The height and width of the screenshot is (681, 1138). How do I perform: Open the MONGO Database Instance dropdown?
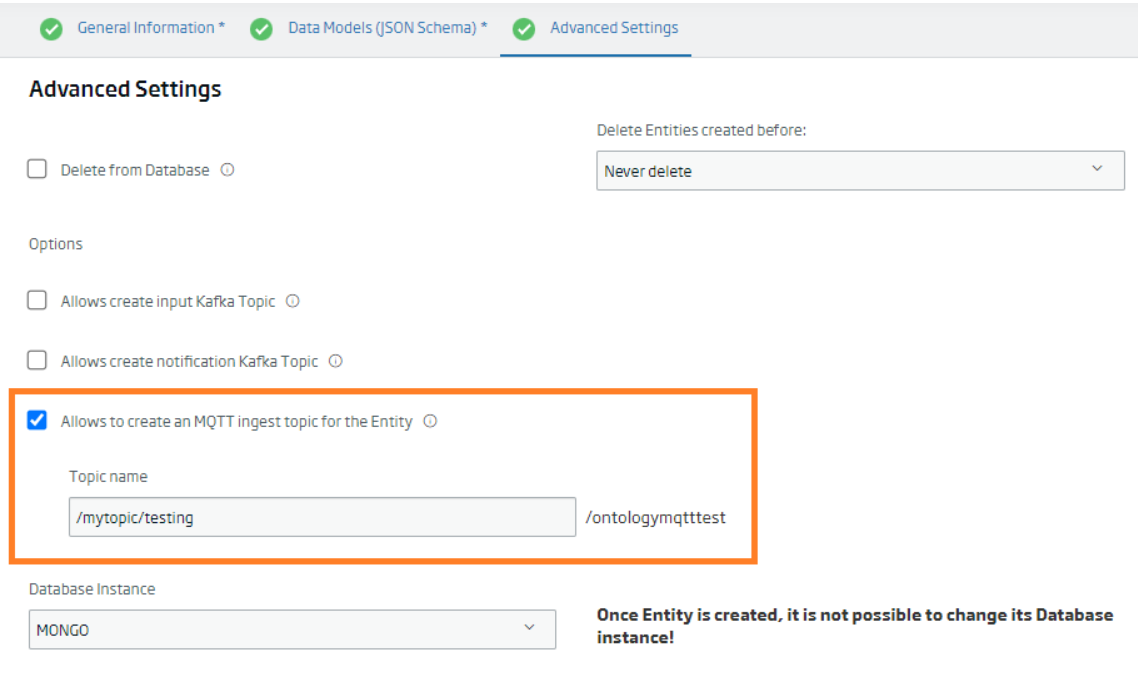tap(292, 629)
